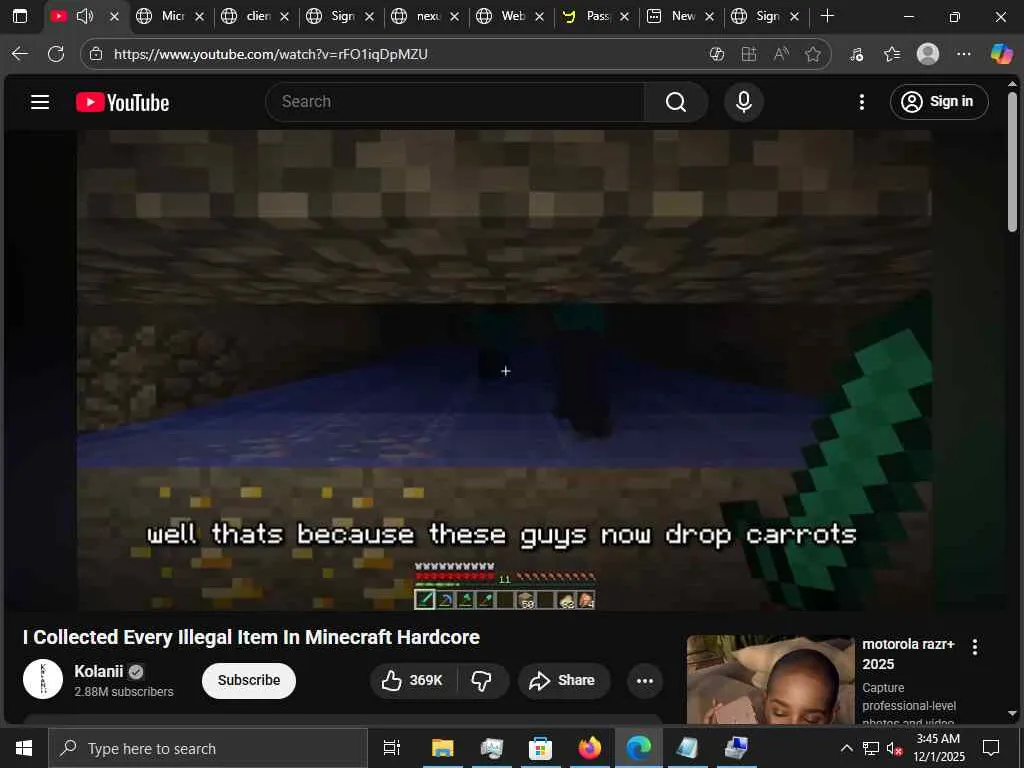Viewport: 1024px width, 768px height.
Task: Open Edge Settings and more menu
Action: (964, 54)
